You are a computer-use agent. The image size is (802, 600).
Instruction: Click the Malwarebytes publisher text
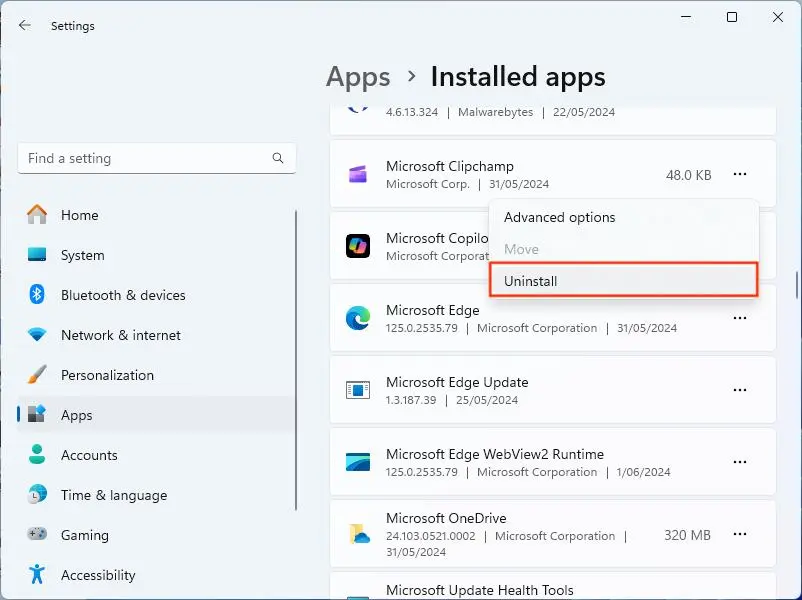pos(495,112)
